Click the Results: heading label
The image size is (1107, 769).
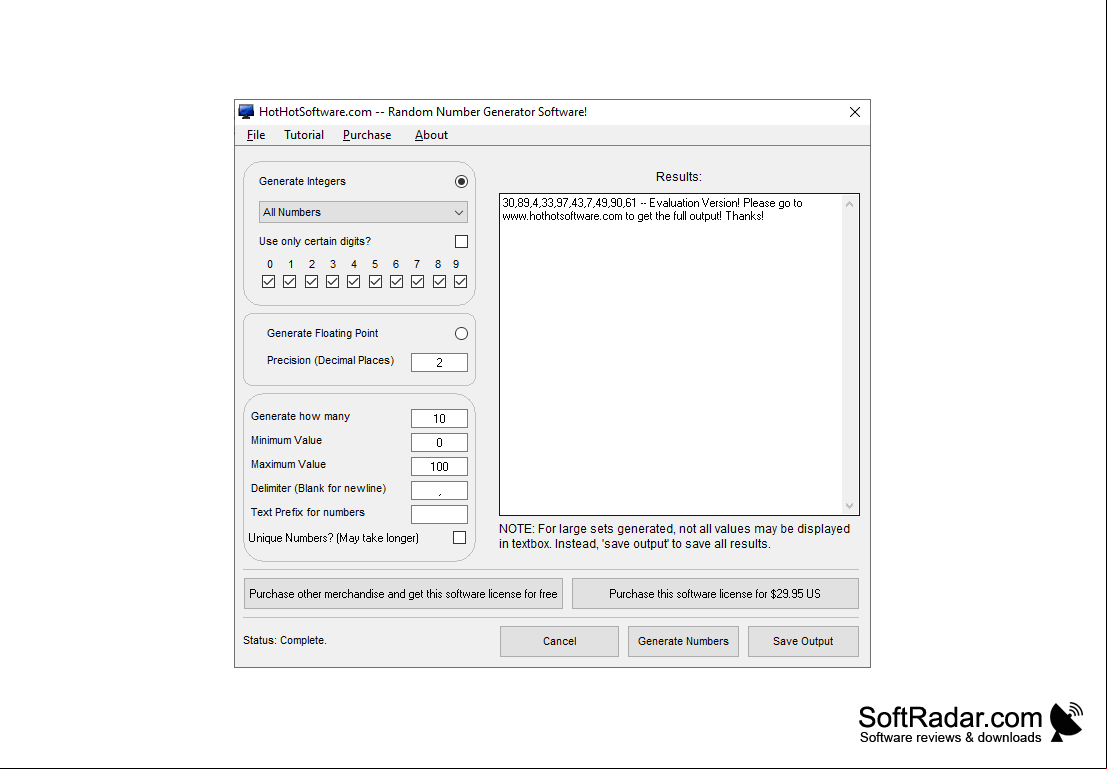(678, 177)
